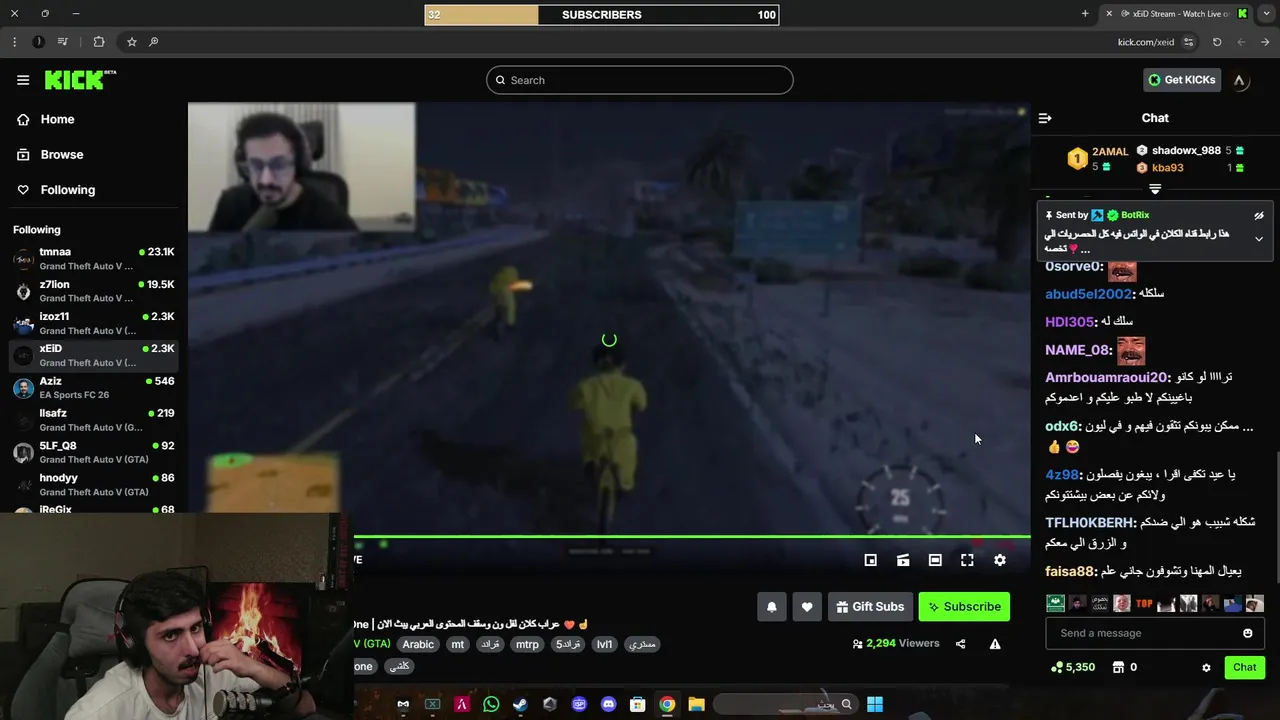
Task: Share the stream via share icon
Action: coord(961,644)
